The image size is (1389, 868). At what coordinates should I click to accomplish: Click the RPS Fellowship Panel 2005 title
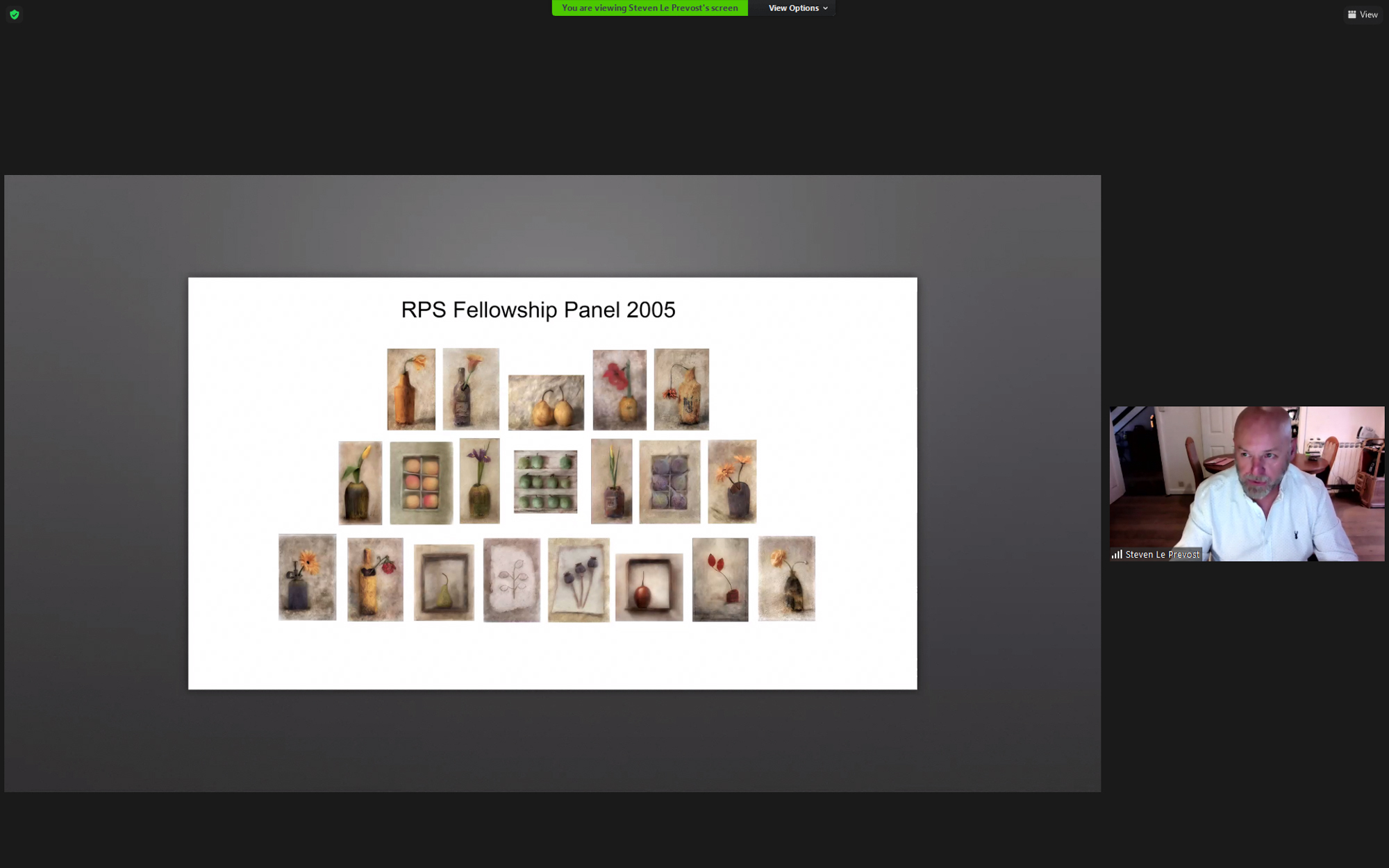click(538, 310)
